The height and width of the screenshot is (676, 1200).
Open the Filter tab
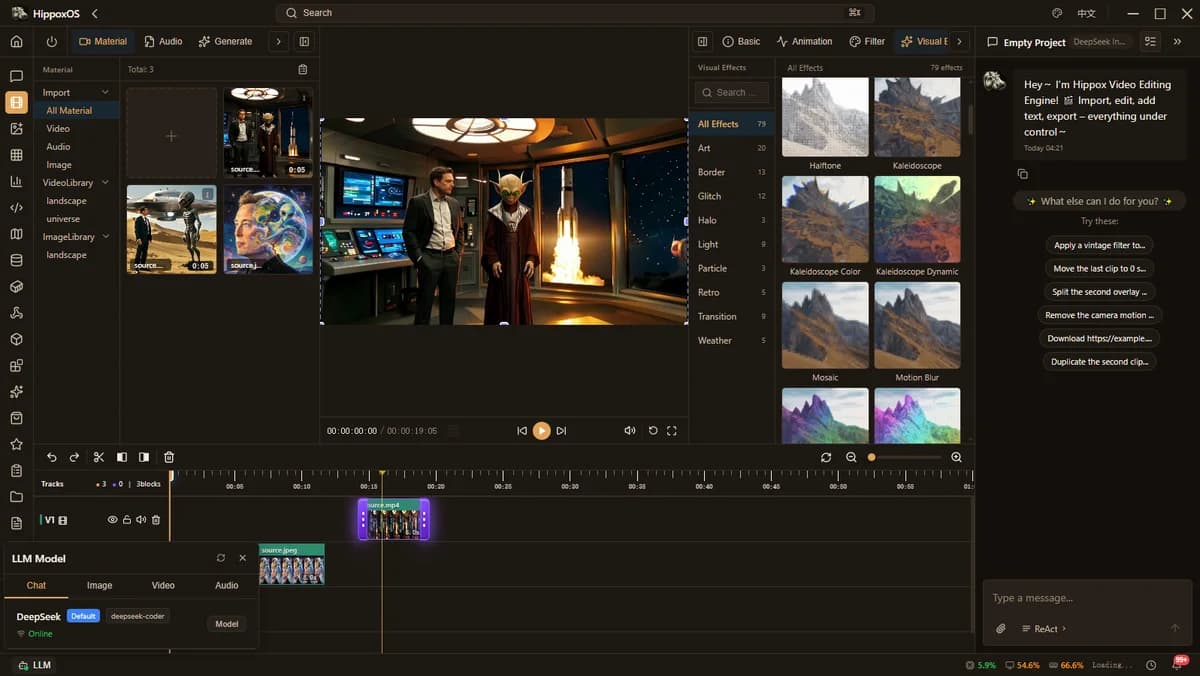tap(867, 41)
